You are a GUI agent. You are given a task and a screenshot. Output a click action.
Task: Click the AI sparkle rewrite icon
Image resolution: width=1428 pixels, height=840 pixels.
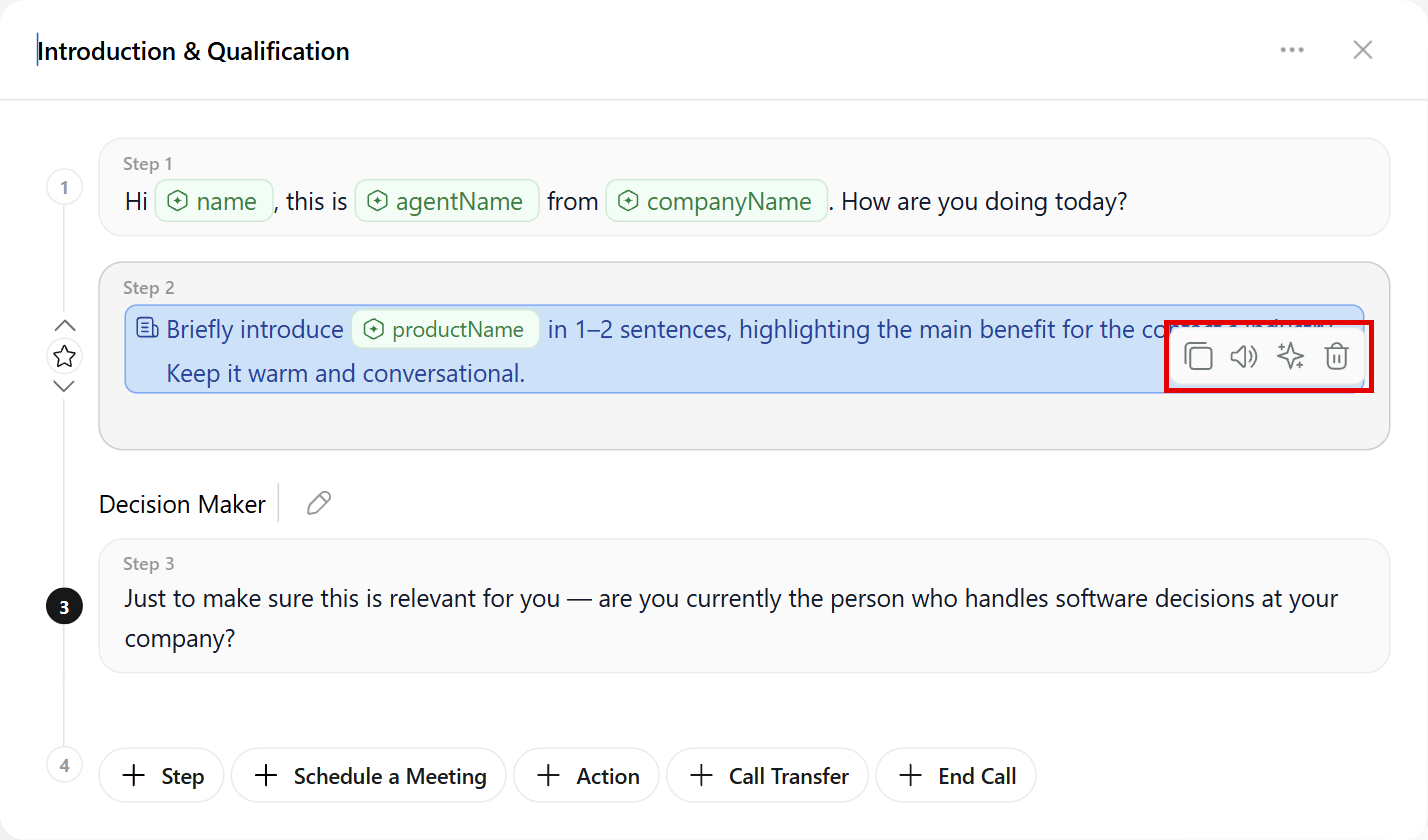coord(1290,356)
